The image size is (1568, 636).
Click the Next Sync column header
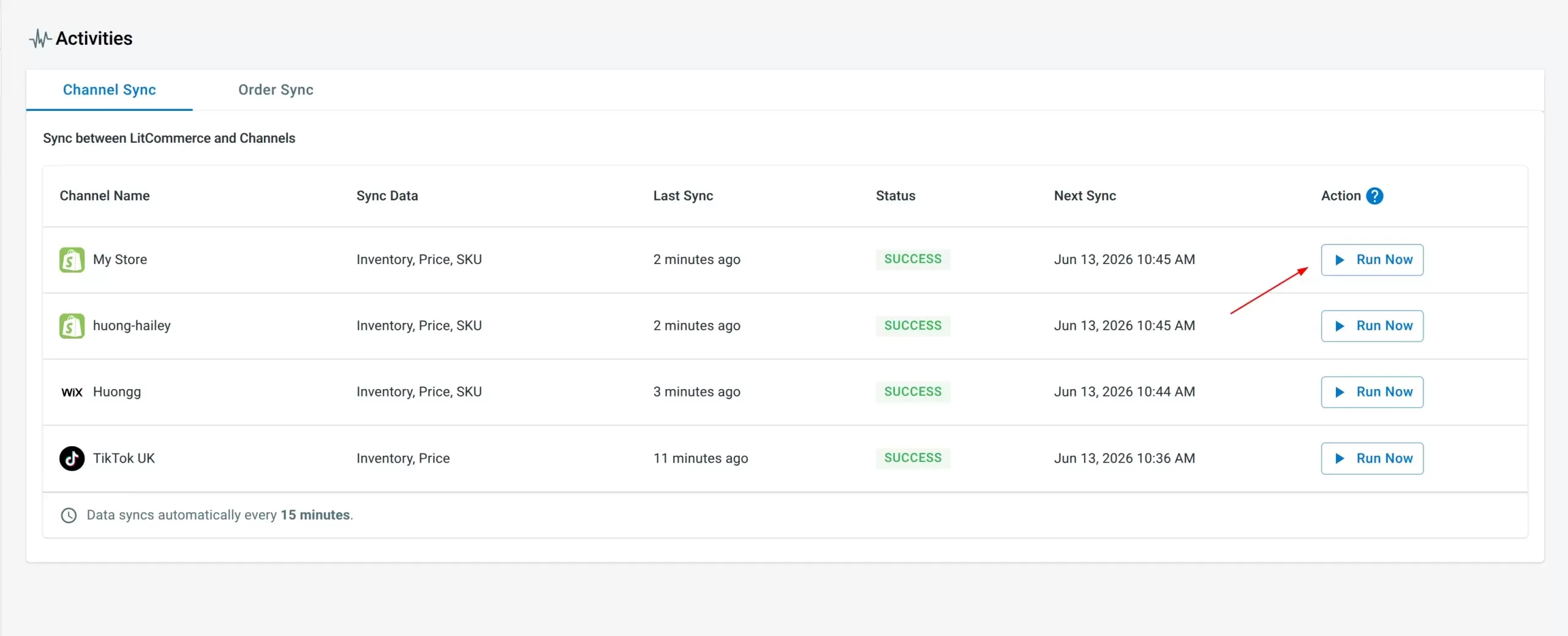click(1085, 196)
